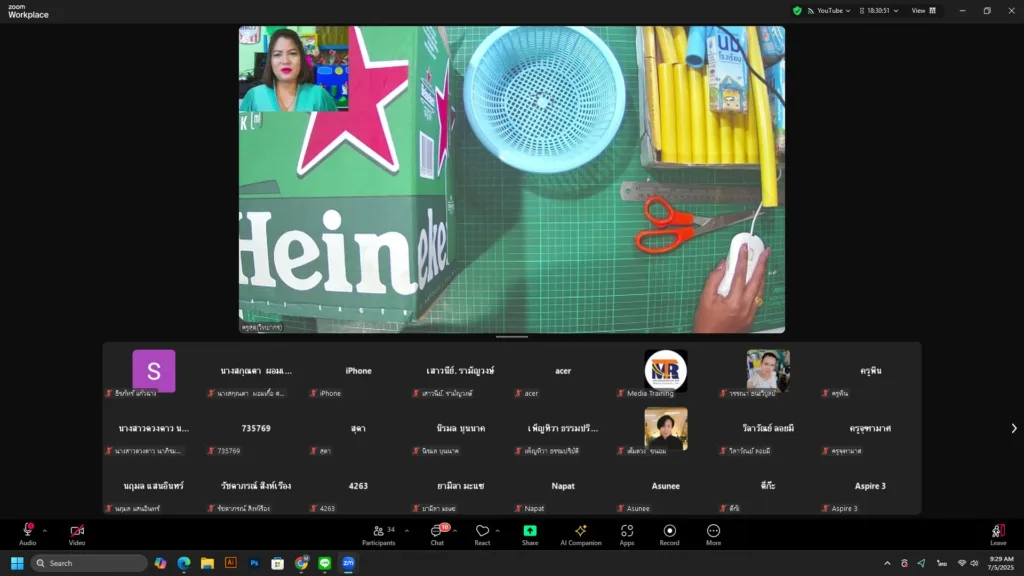
Task: Open the View layout menu
Action: pos(923,11)
